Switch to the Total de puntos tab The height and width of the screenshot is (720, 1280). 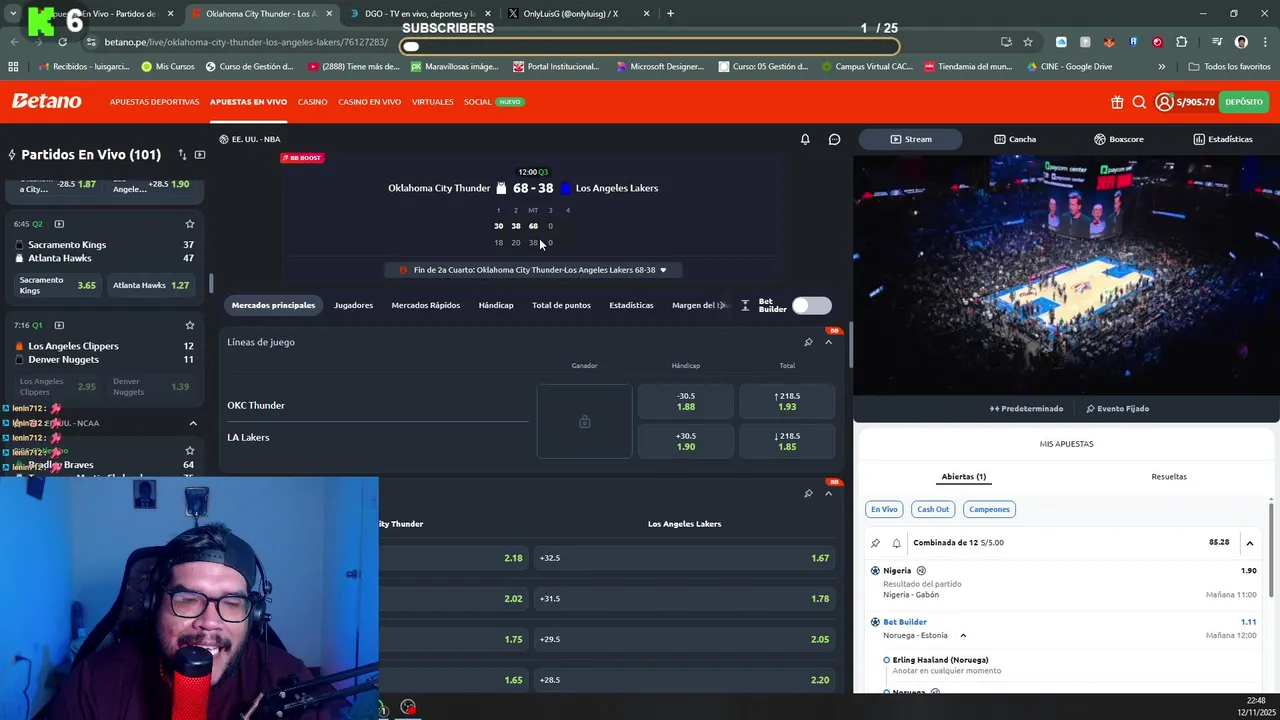coord(561,305)
